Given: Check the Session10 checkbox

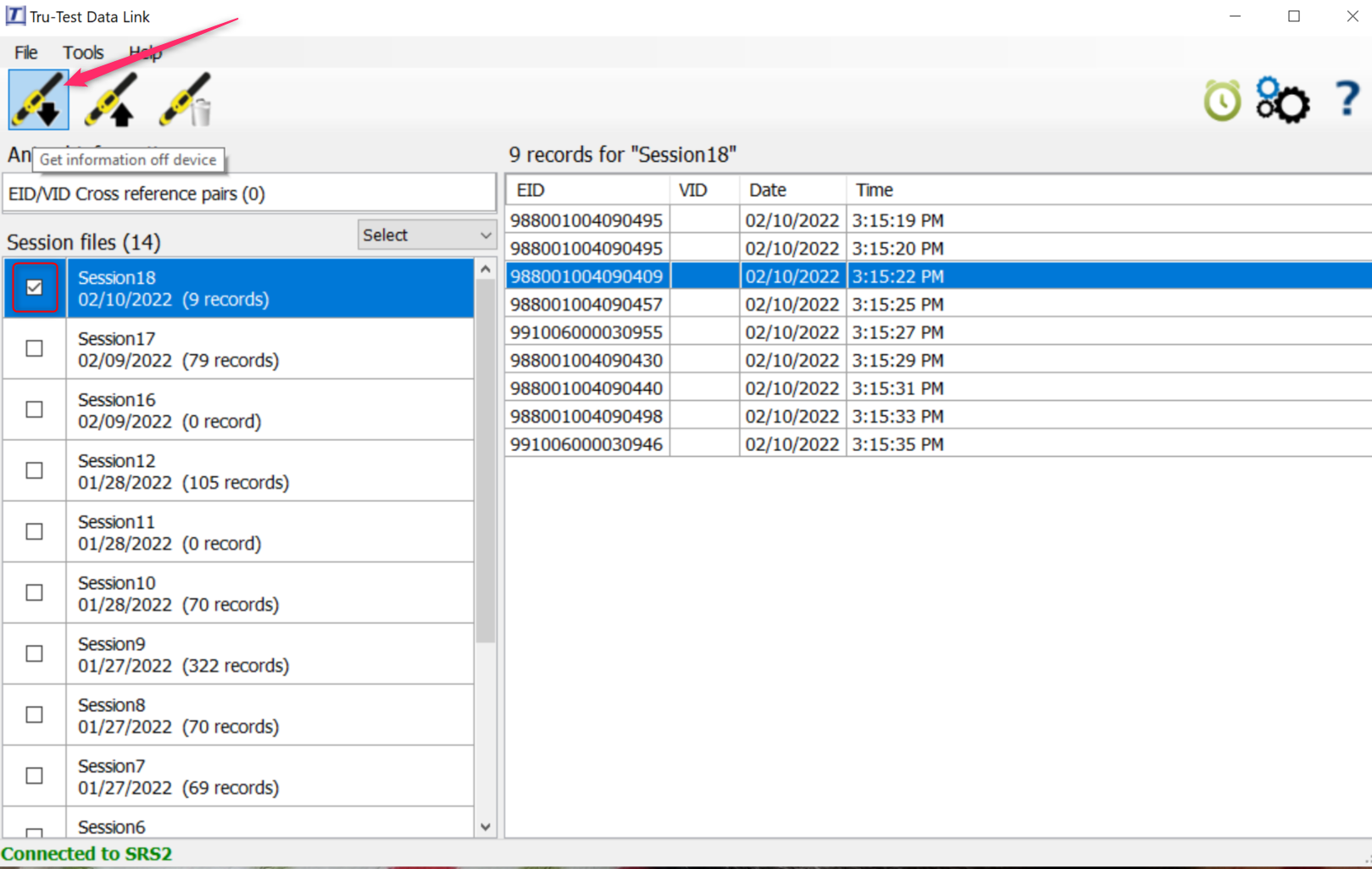Looking at the screenshot, I should [34, 593].
